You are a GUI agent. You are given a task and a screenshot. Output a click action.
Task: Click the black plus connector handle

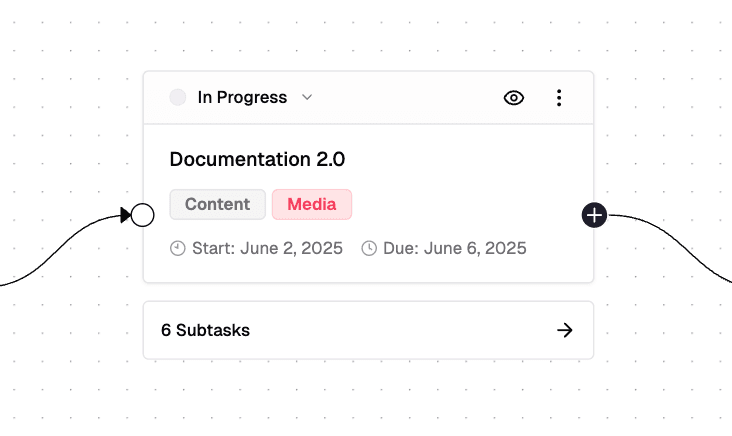tap(594, 214)
